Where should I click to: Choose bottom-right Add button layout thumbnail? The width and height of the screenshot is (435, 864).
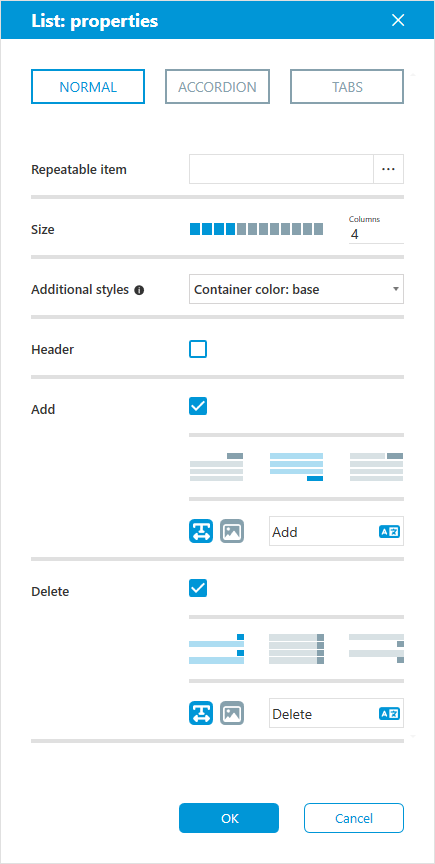(296, 467)
